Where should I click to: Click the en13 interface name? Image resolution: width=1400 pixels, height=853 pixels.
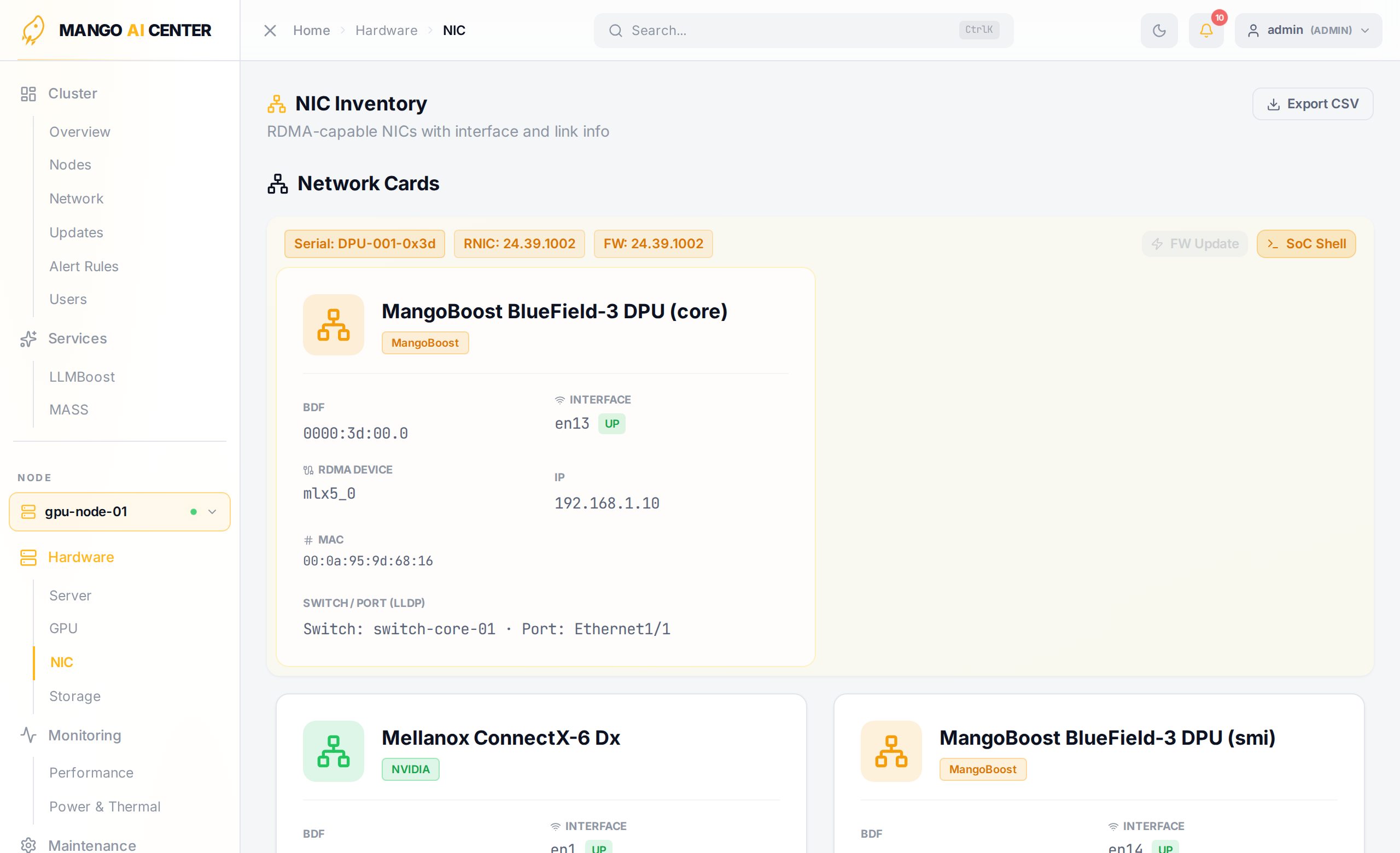(572, 424)
